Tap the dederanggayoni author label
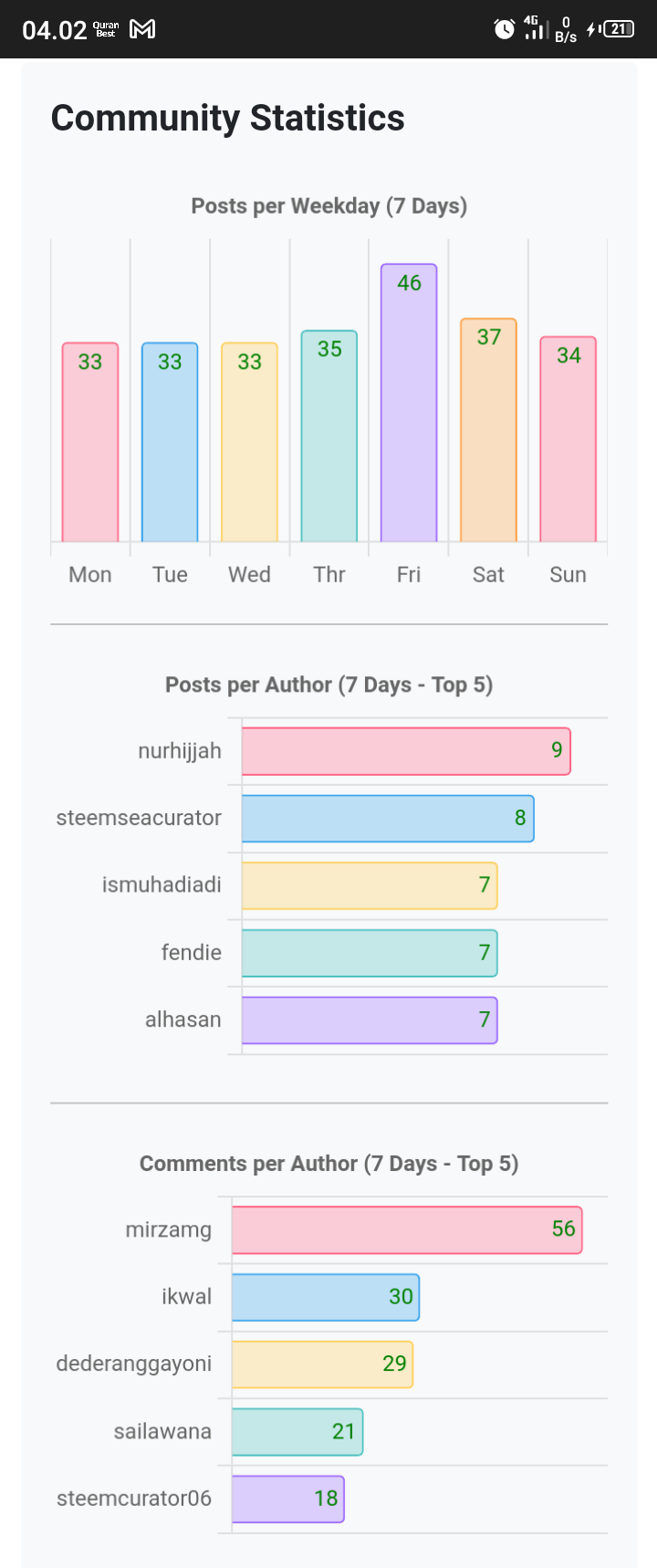Viewport: 657px width, 1568px height. (x=134, y=1364)
